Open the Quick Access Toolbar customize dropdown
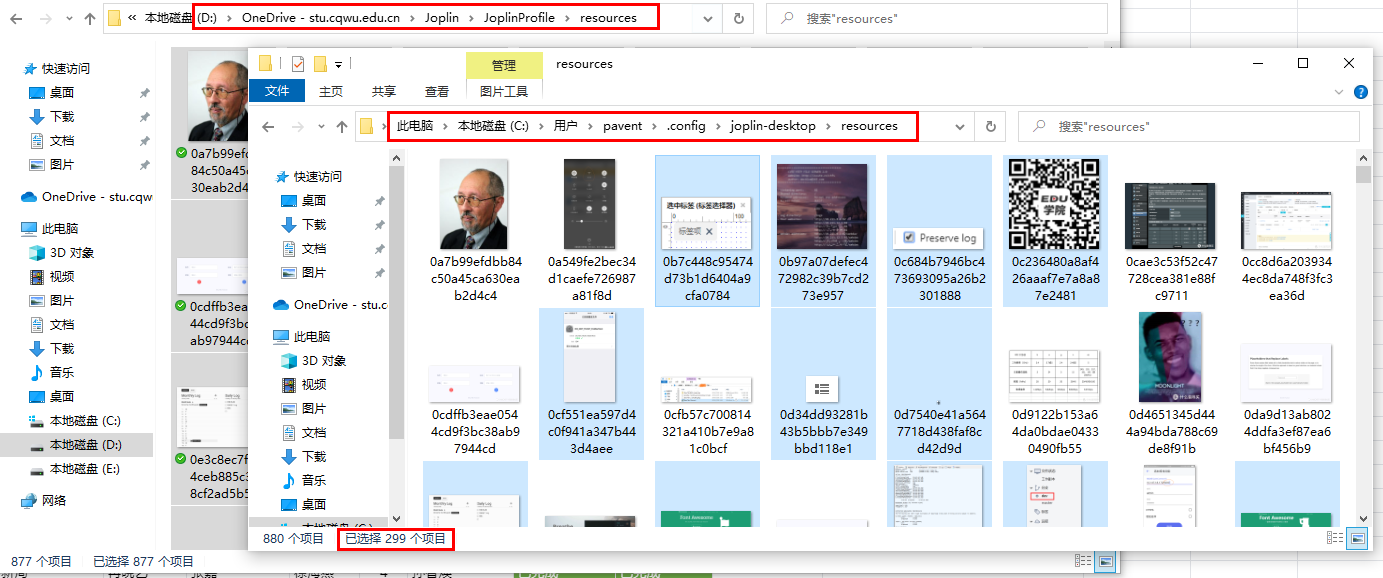Image resolution: width=1383 pixels, height=578 pixels. click(x=336, y=63)
